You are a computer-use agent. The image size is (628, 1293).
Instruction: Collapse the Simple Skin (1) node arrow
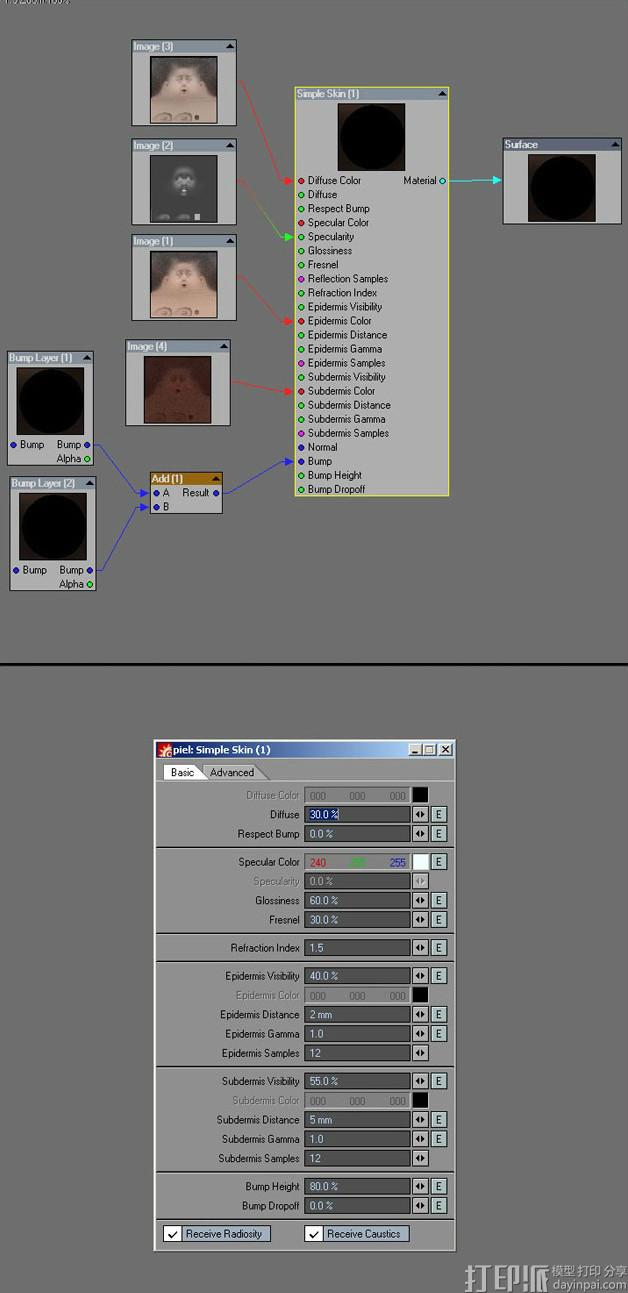[441, 94]
